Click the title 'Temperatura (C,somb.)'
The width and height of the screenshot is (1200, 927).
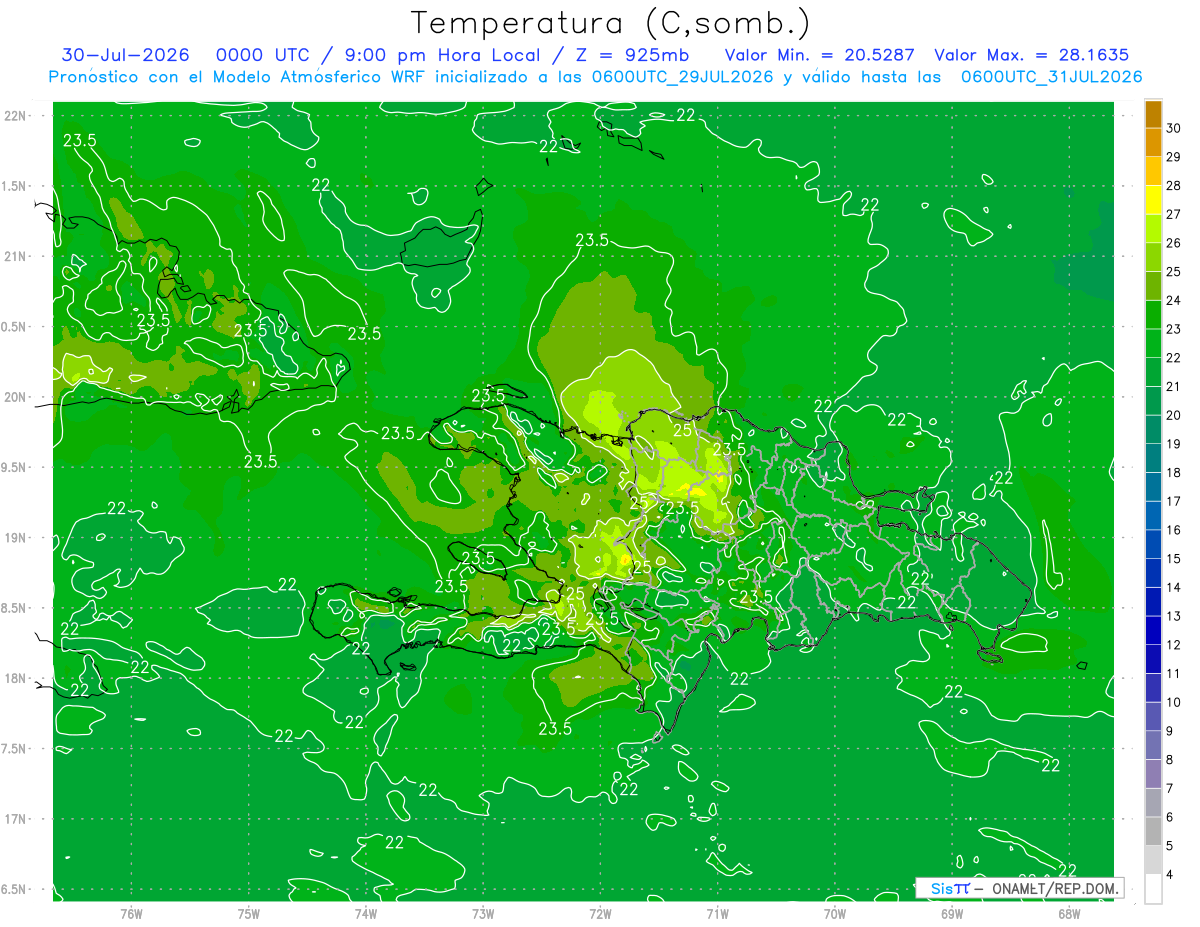tap(610, 23)
